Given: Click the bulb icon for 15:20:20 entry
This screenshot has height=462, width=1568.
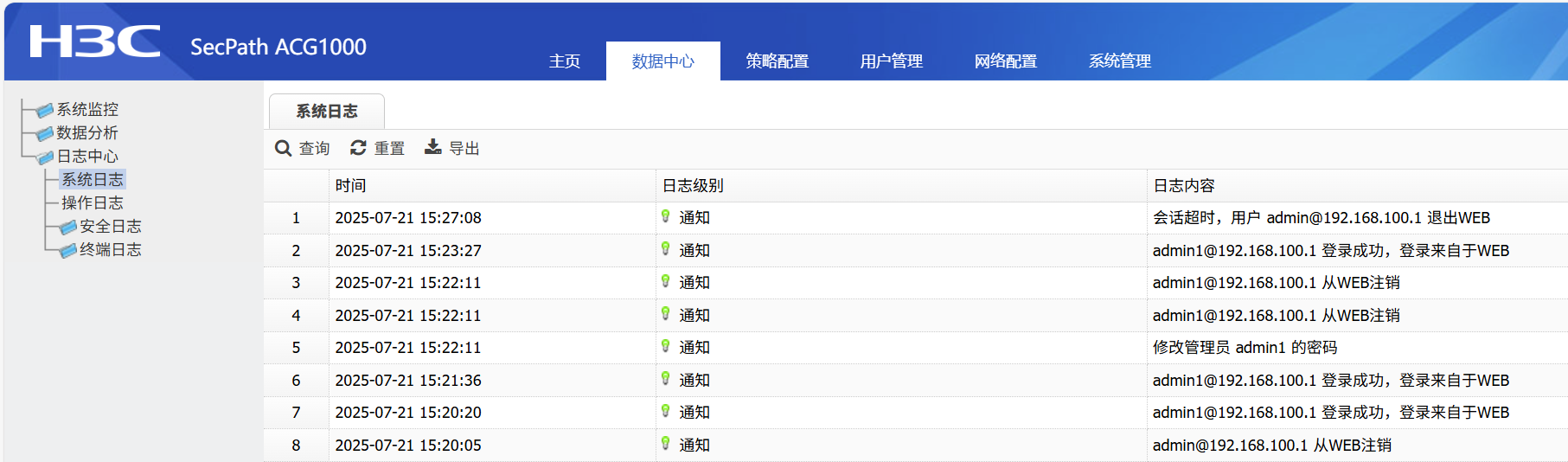Looking at the screenshot, I should 665,411.
